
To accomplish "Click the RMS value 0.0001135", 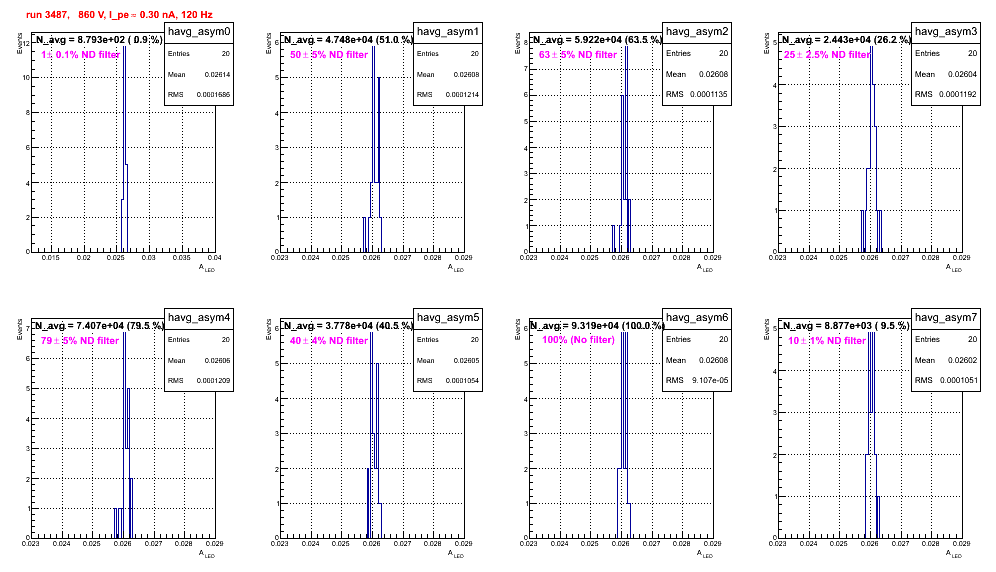I will pyautogui.click(x=709, y=94).
